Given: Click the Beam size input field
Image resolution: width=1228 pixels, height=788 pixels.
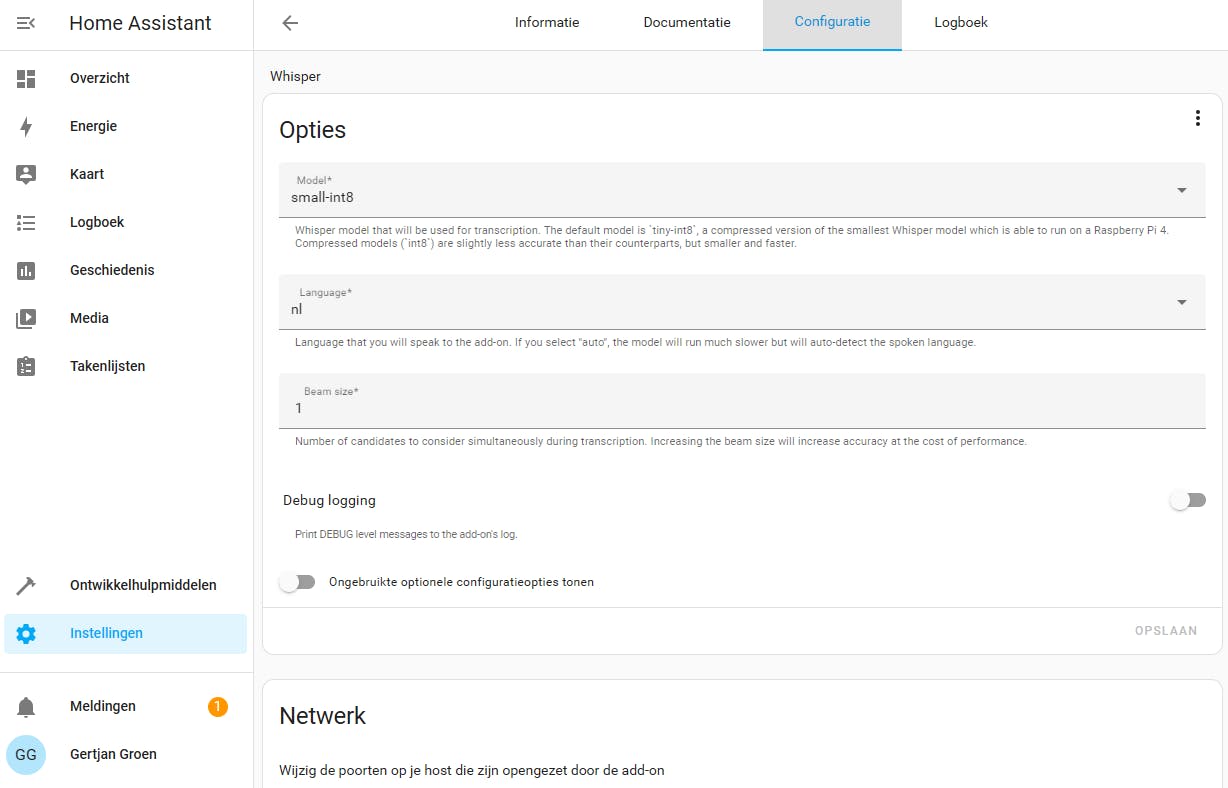Looking at the screenshot, I should 741,408.
